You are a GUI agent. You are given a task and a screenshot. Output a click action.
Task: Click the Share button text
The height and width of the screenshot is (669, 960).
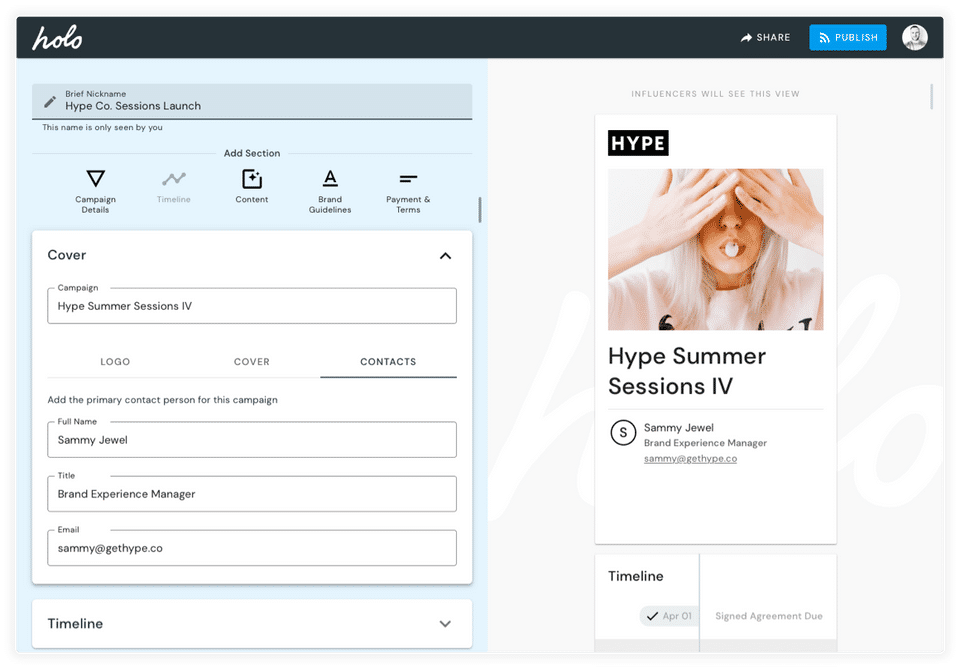pos(773,38)
